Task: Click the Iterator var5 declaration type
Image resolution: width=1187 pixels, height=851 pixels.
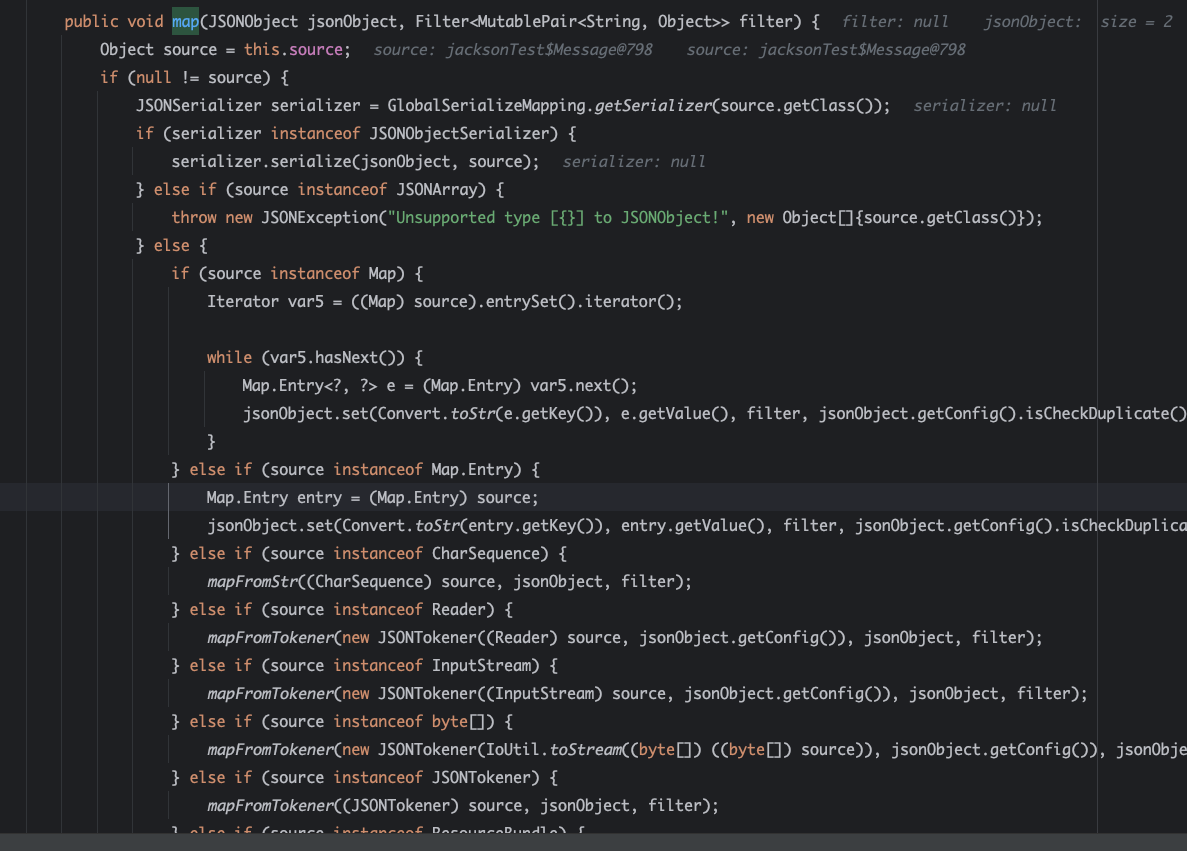Action: [x=239, y=301]
